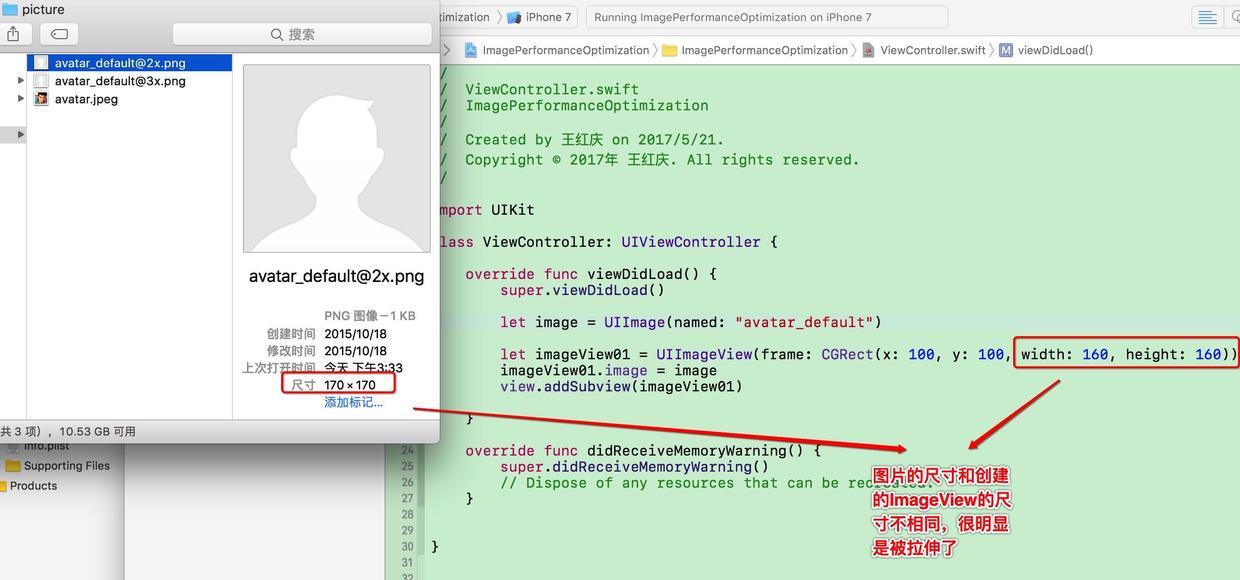Select Supporting Files in Xcode navigator
The width and height of the screenshot is (1240, 580).
click(x=67, y=466)
